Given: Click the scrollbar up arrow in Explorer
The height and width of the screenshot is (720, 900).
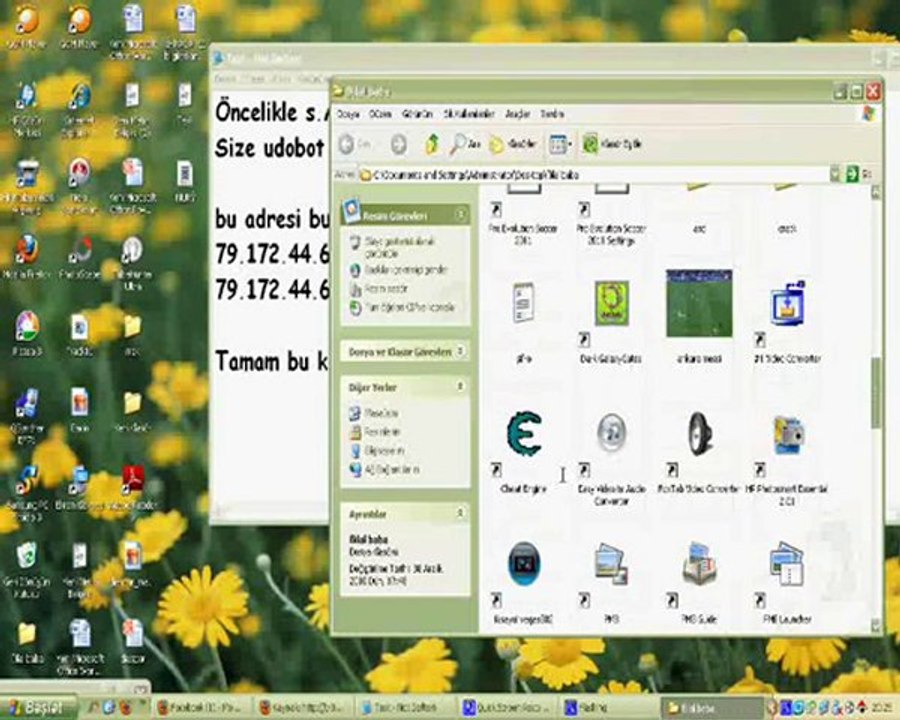Looking at the screenshot, I should coord(875,193).
